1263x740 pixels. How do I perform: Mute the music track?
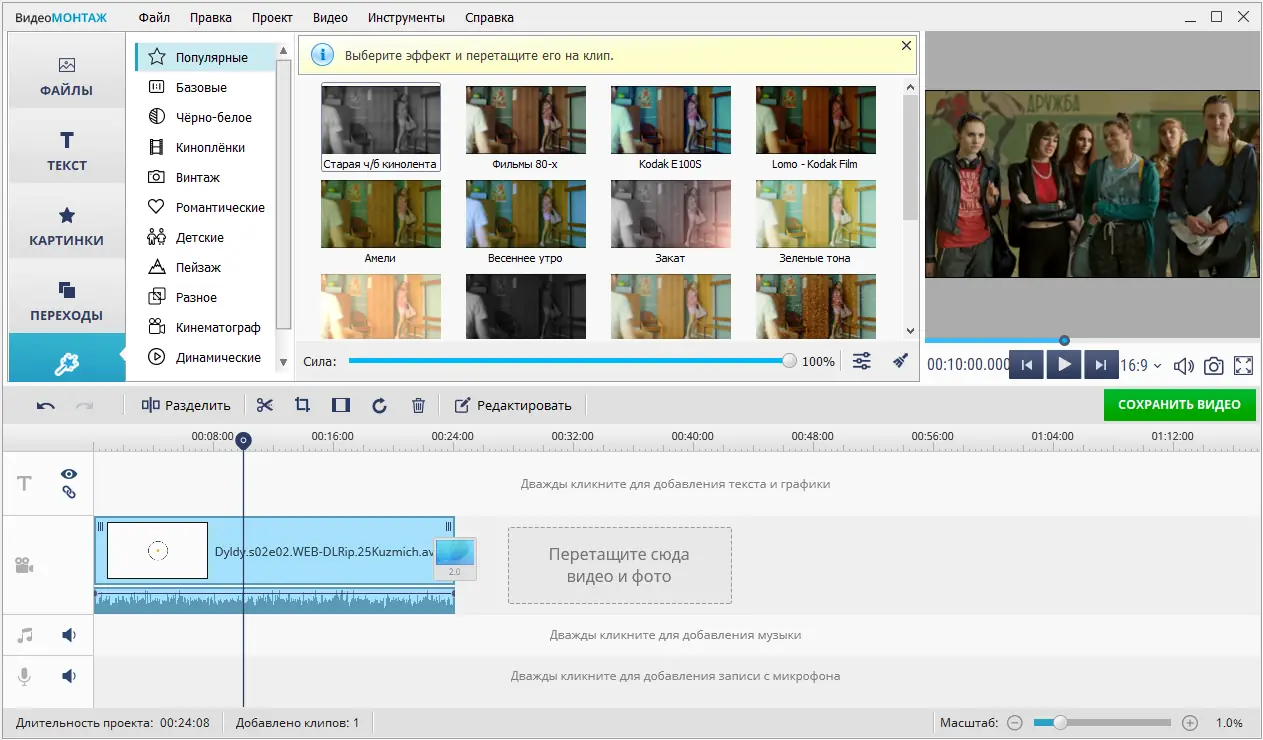pos(69,635)
